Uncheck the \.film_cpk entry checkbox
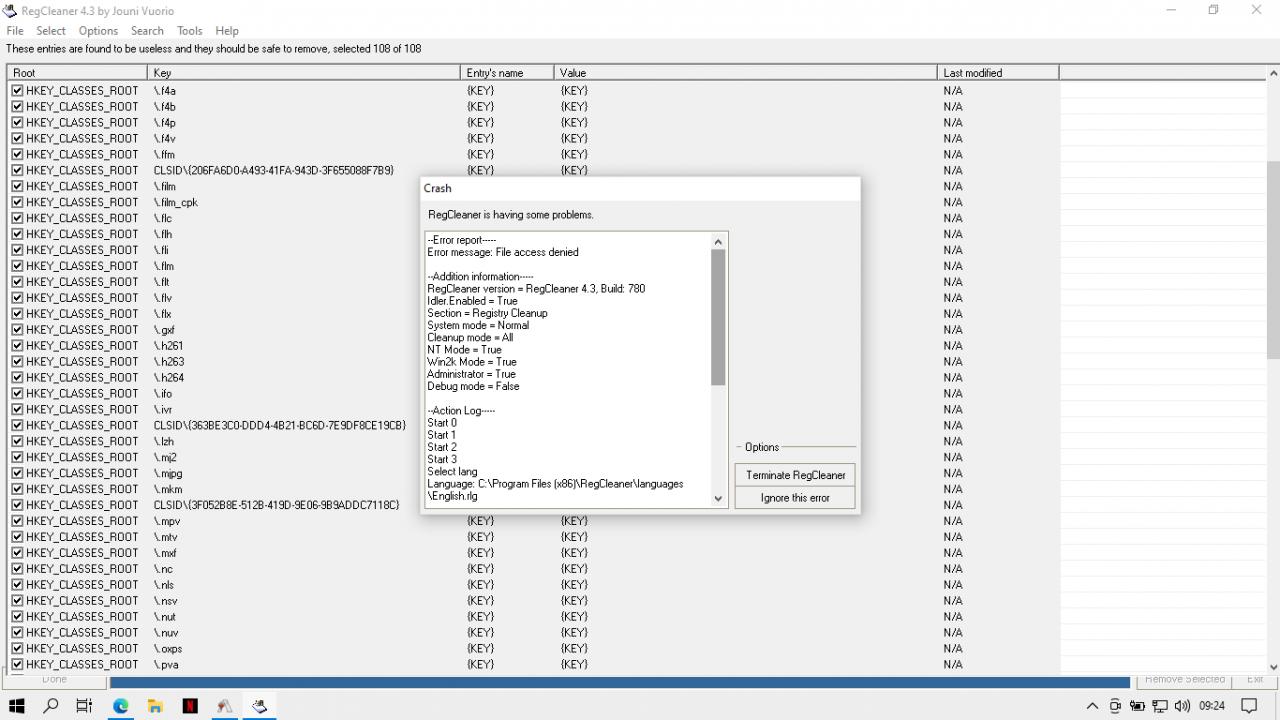The height and width of the screenshot is (720, 1280). coord(17,202)
